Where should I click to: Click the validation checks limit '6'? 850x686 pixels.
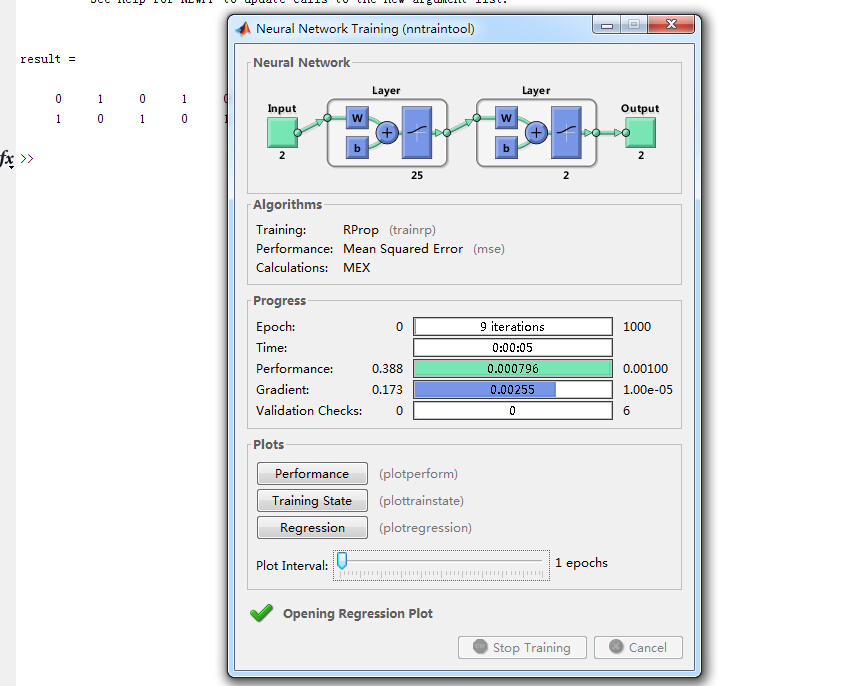pos(627,411)
